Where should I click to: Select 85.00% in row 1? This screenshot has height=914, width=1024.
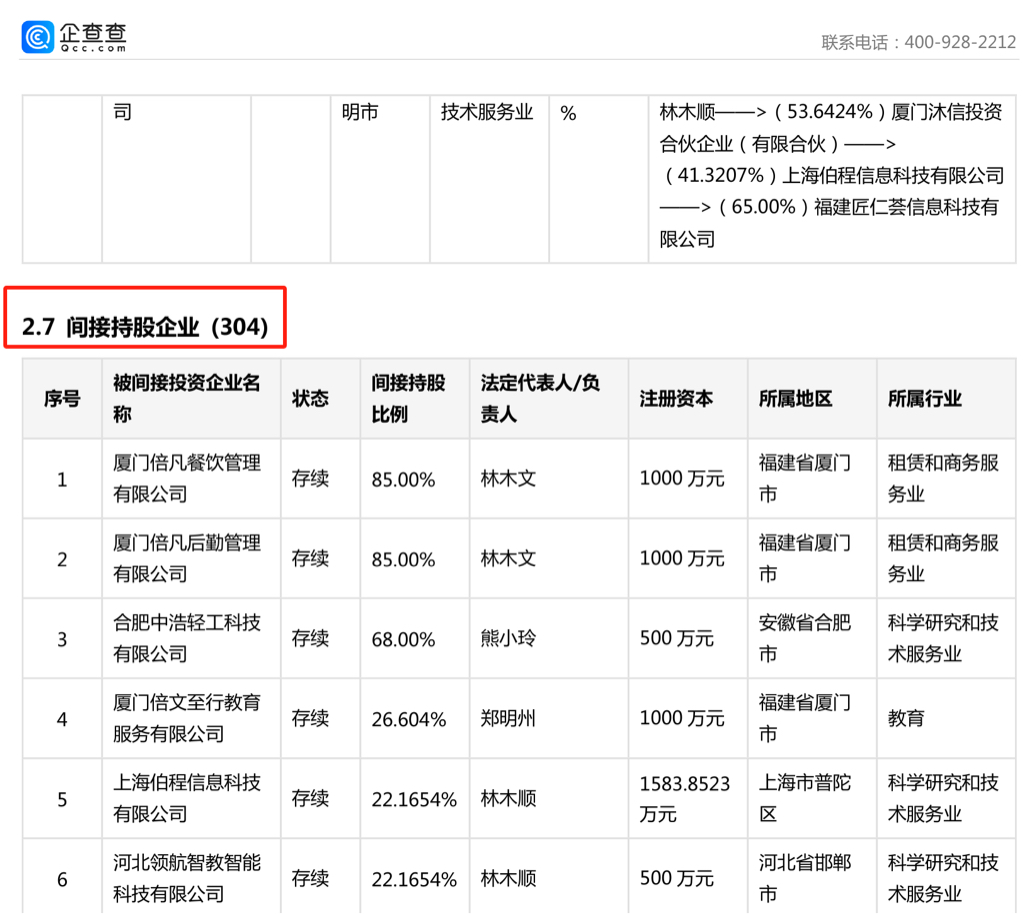[x=403, y=480]
